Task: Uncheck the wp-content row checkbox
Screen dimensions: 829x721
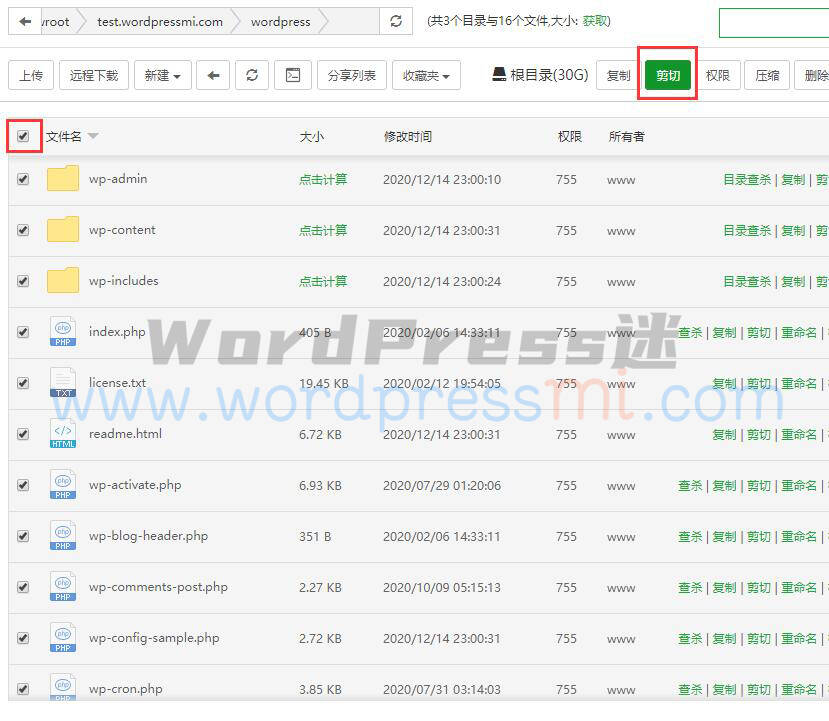Action: click(x=23, y=230)
